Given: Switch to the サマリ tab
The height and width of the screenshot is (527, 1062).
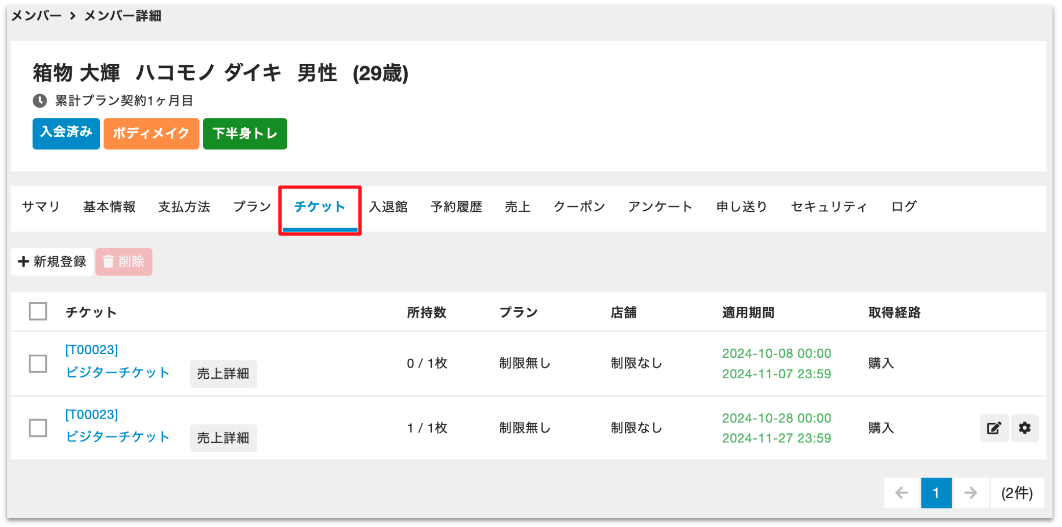Looking at the screenshot, I should tap(41, 207).
